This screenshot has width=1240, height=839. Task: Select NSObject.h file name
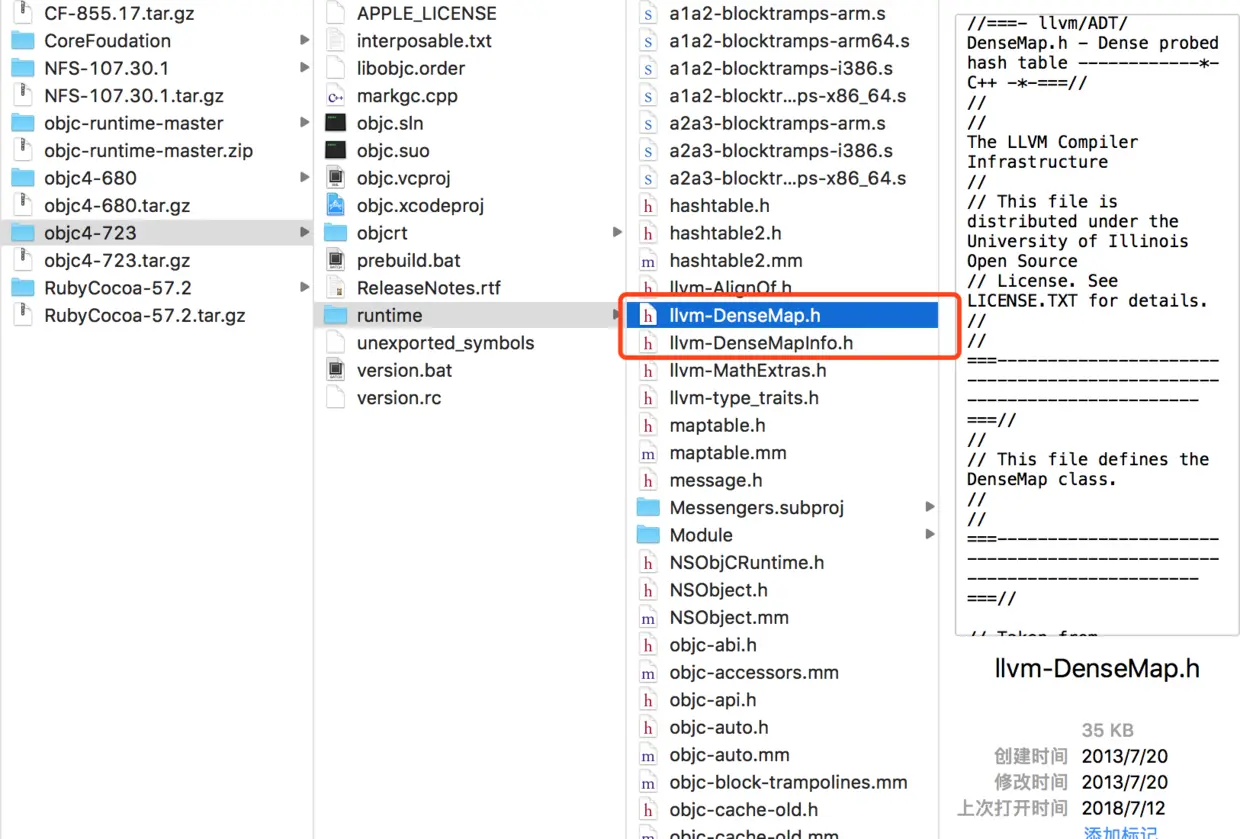[x=719, y=590]
